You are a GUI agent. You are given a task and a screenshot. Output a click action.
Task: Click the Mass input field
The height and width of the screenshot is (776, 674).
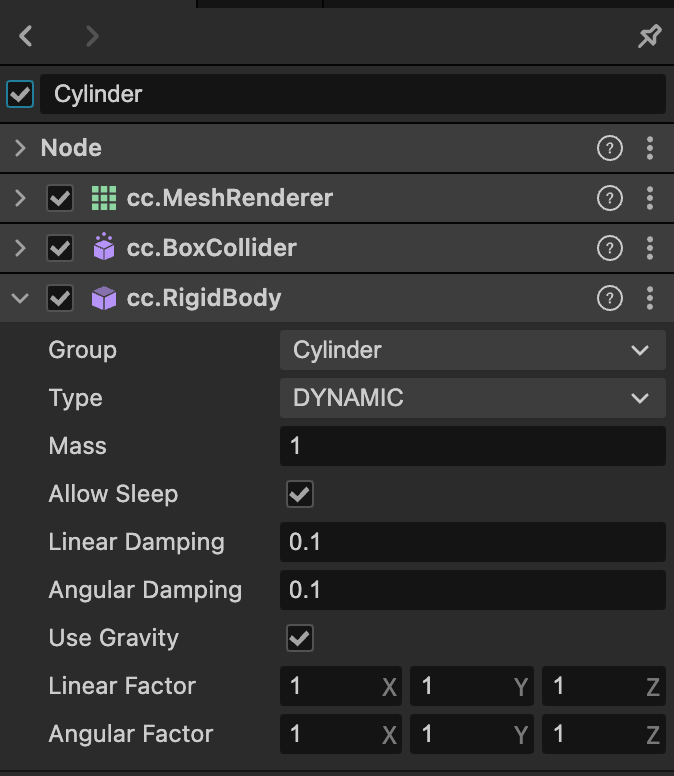tap(472, 446)
